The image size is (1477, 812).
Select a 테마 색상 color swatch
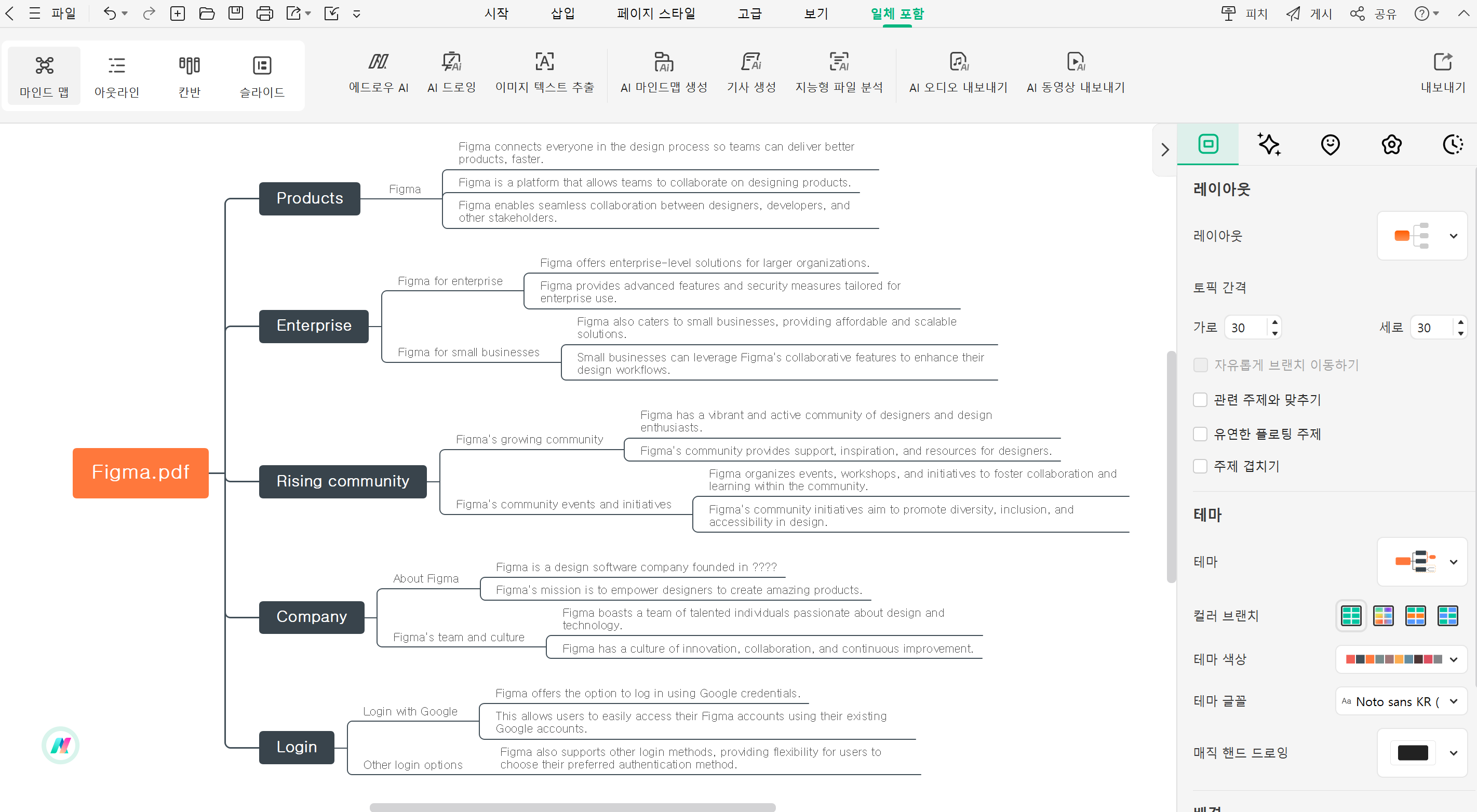(1350, 659)
